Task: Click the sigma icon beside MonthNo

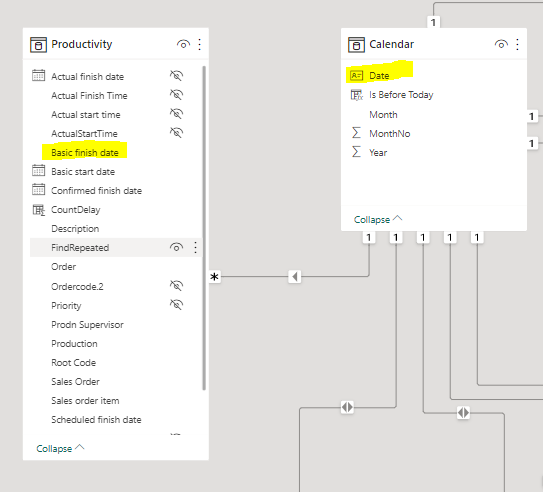Action: 356,133
